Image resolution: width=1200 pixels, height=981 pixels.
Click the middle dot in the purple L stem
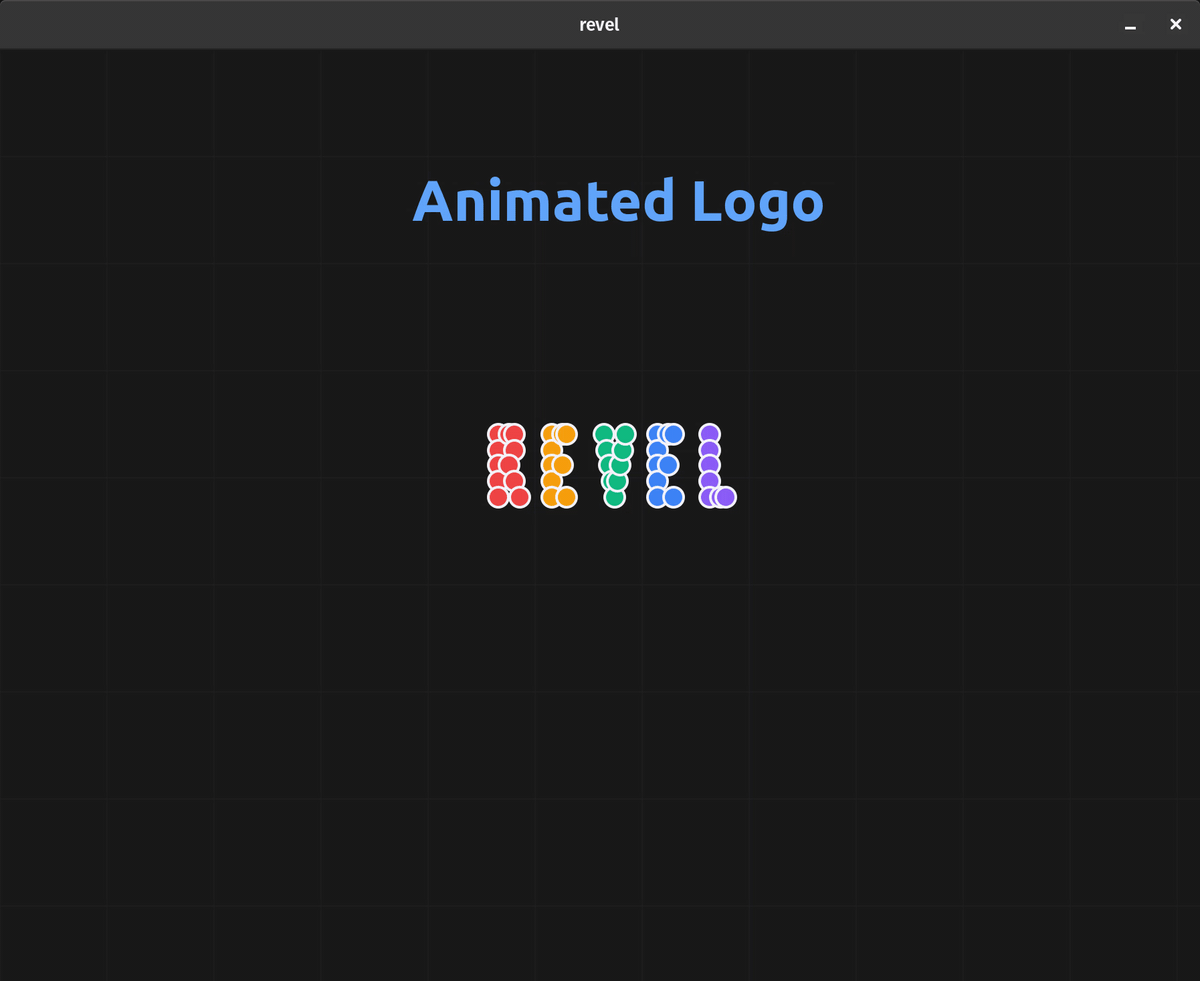[x=709, y=465]
